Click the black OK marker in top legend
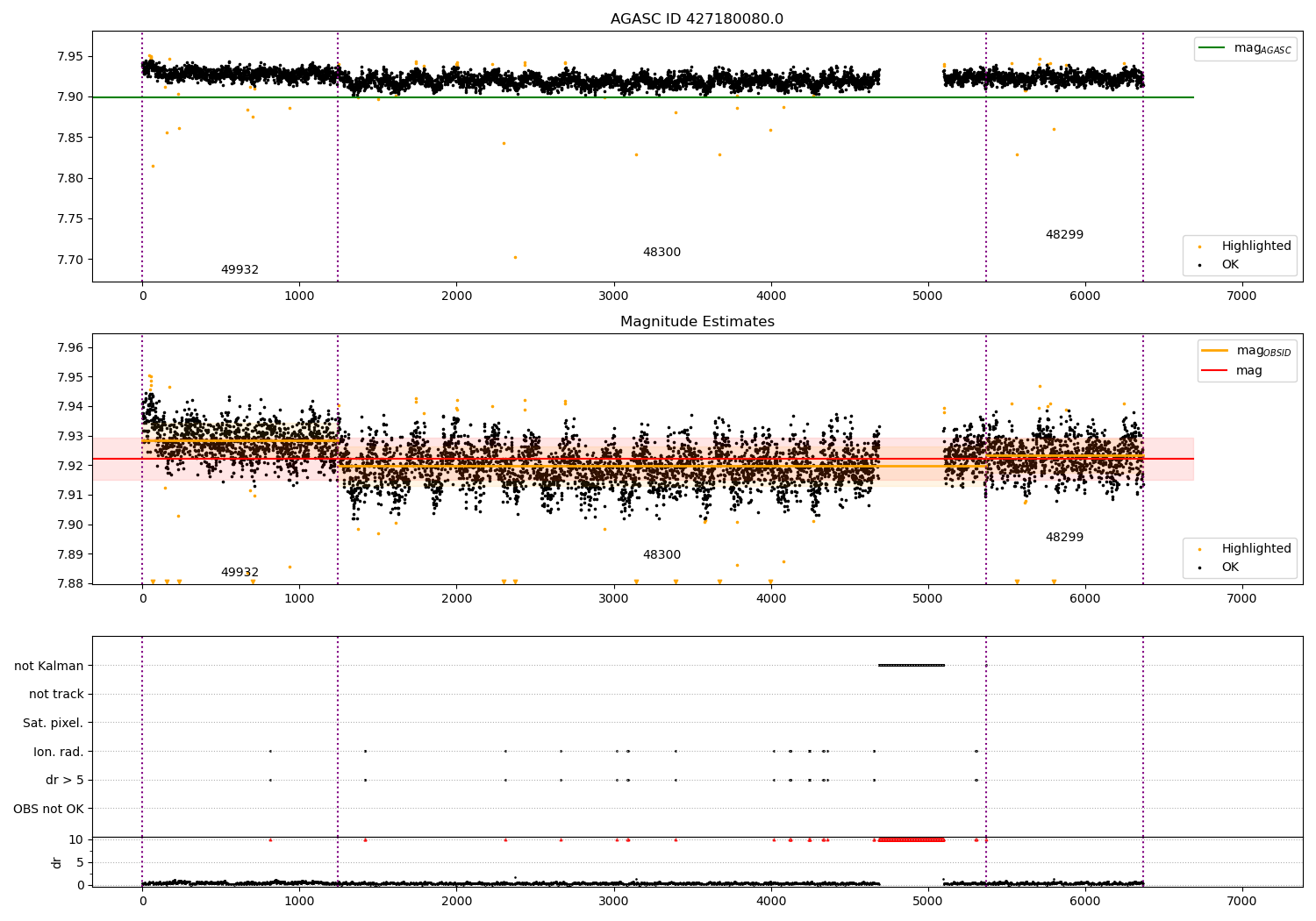Screen dimensions: 1316x921 pos(1199,265)
